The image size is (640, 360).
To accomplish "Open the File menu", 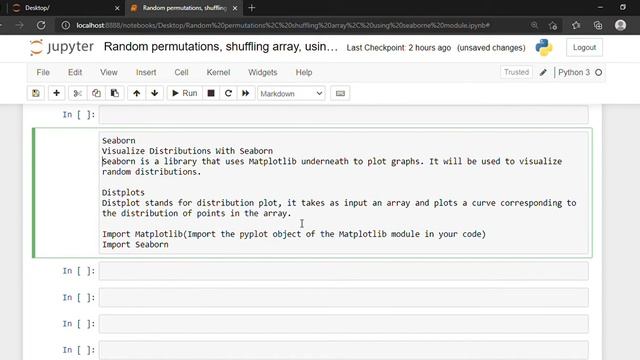I will tap(43, 72).
